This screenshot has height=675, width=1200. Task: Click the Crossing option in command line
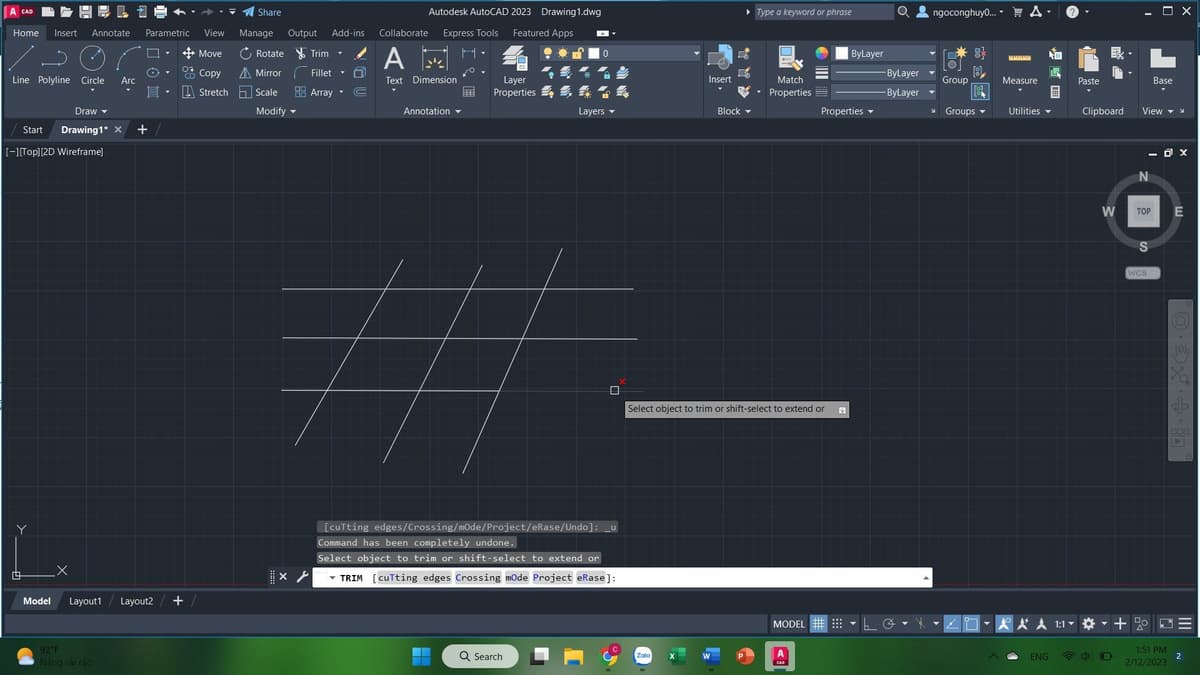click(478, 578)
